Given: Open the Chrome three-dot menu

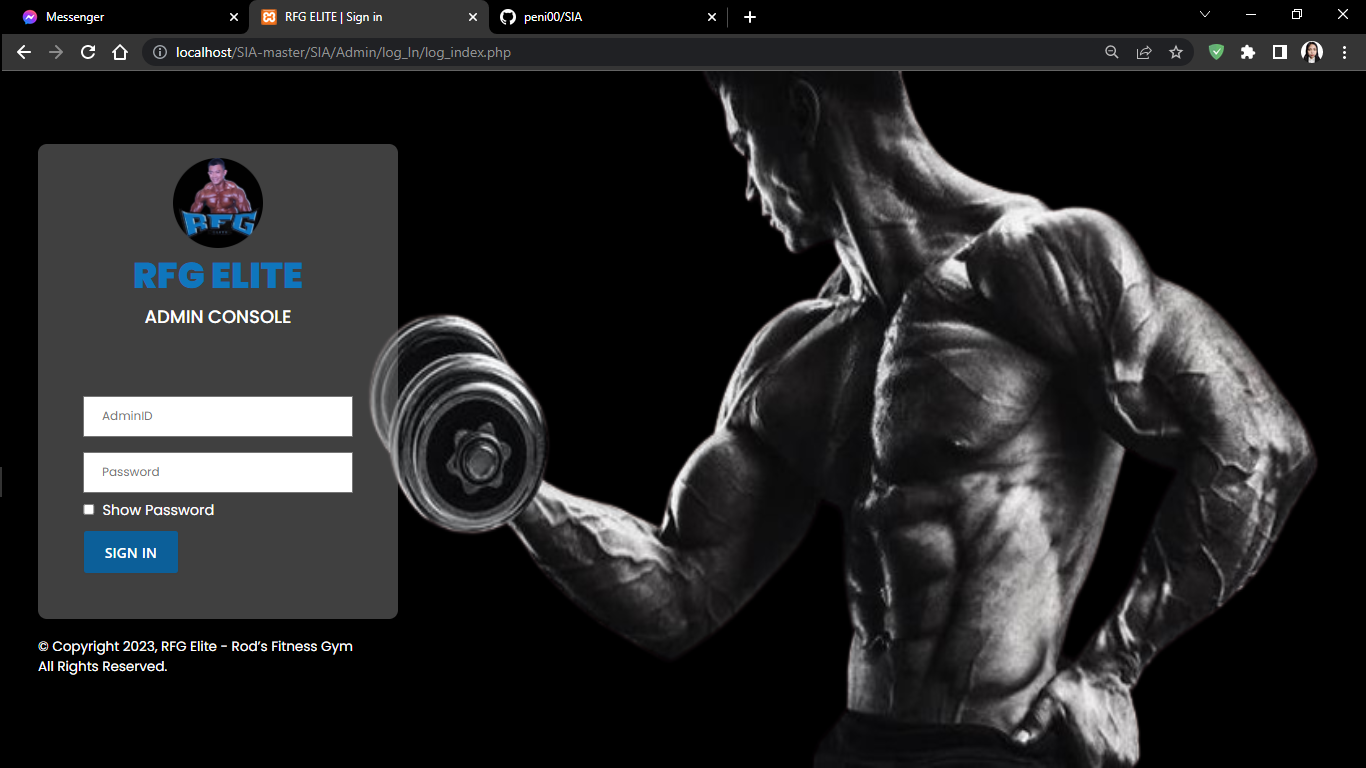Looking at the screenshot, I should pos(1344,52).
